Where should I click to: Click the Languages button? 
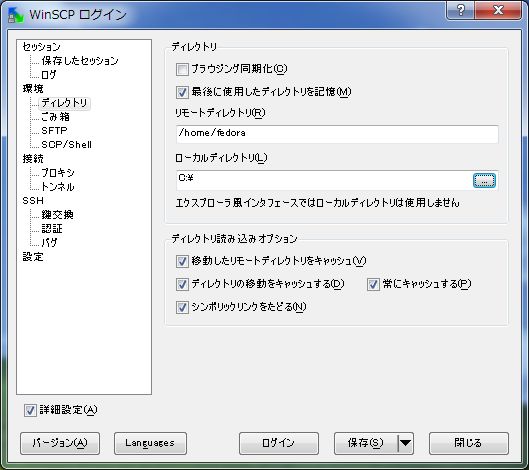150,443
